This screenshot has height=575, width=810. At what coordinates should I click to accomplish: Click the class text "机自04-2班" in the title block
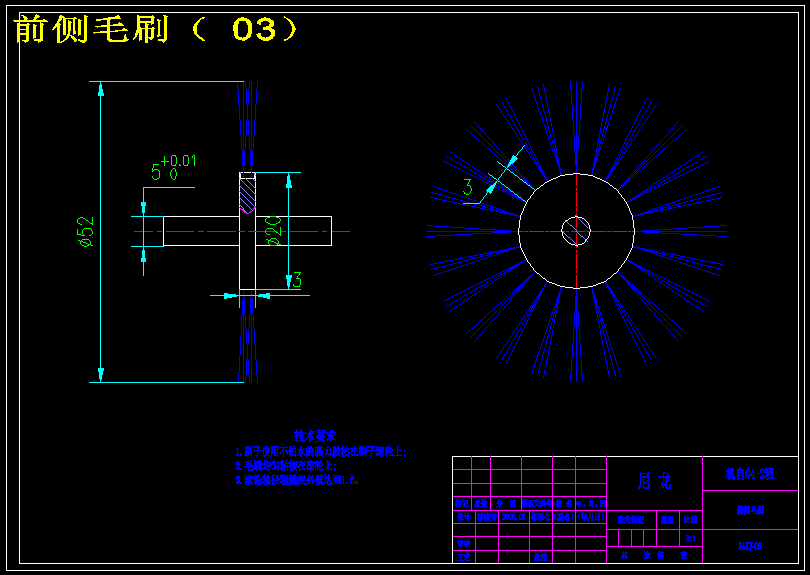[x=750, y=474]
